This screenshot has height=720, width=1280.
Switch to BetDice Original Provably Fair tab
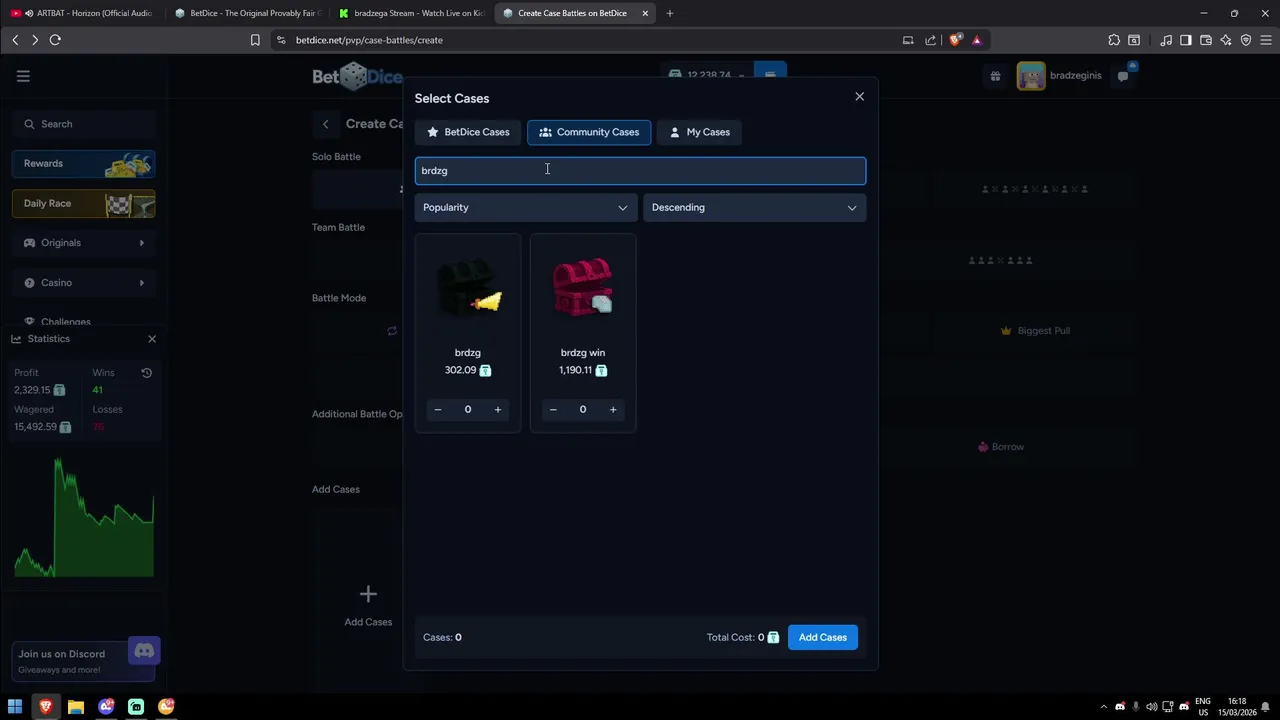click(247, 13)
